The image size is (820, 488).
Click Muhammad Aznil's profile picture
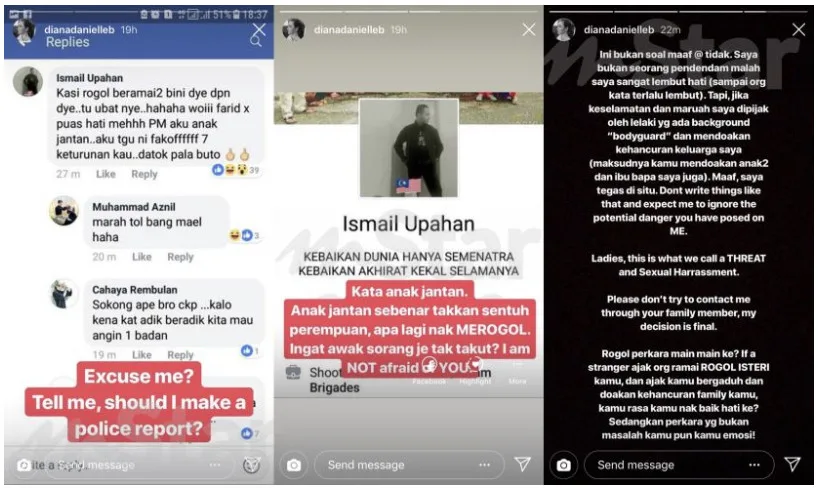pos(64,211)
